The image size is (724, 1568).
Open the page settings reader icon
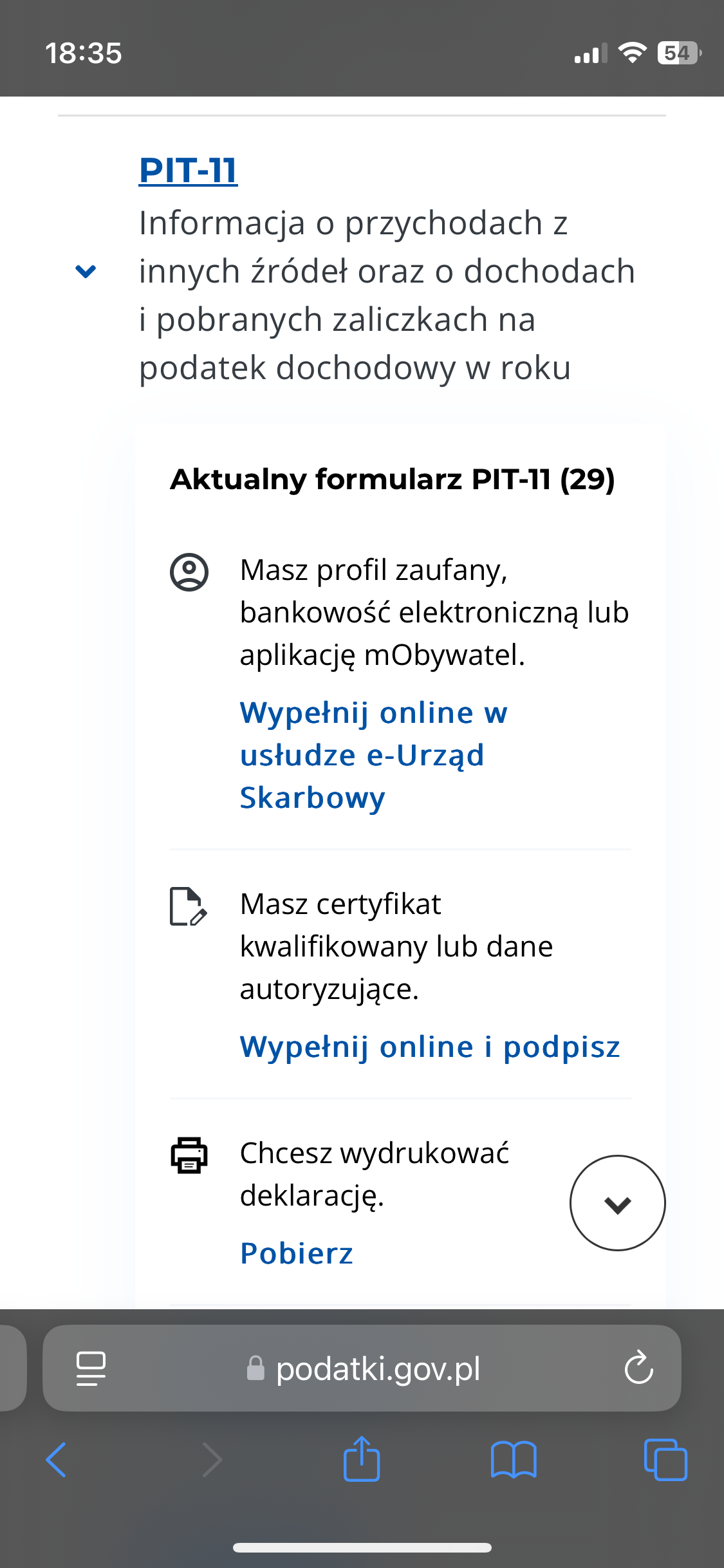tap(91, 1368)
